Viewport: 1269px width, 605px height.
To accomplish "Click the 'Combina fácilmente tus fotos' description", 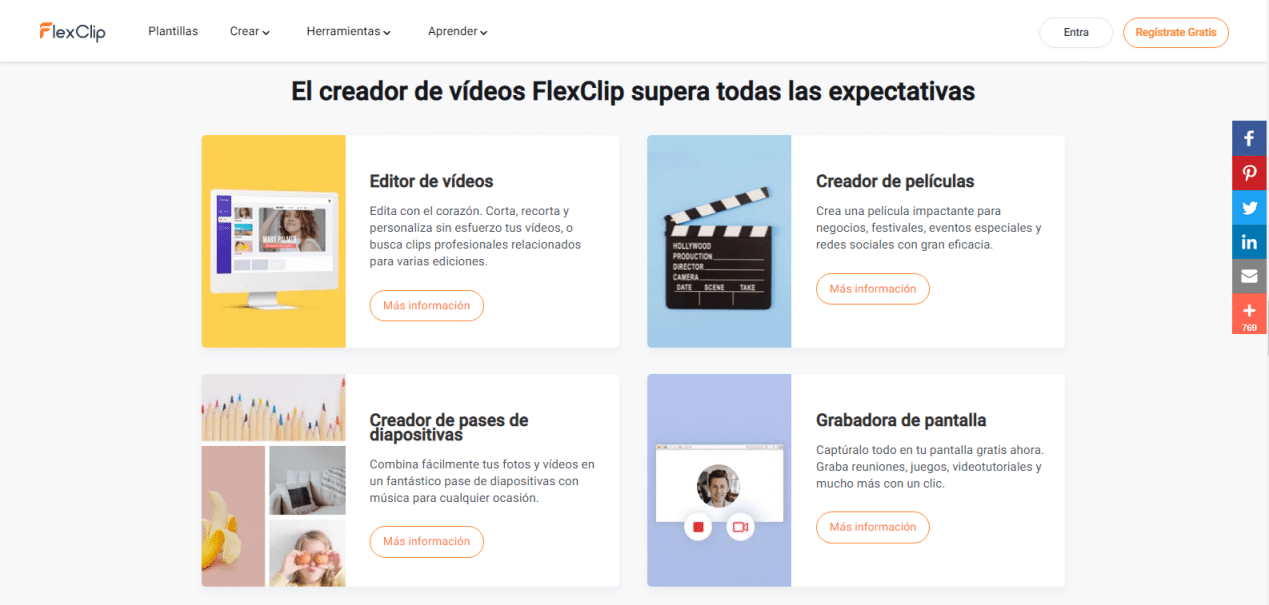I will click(482, 481).
